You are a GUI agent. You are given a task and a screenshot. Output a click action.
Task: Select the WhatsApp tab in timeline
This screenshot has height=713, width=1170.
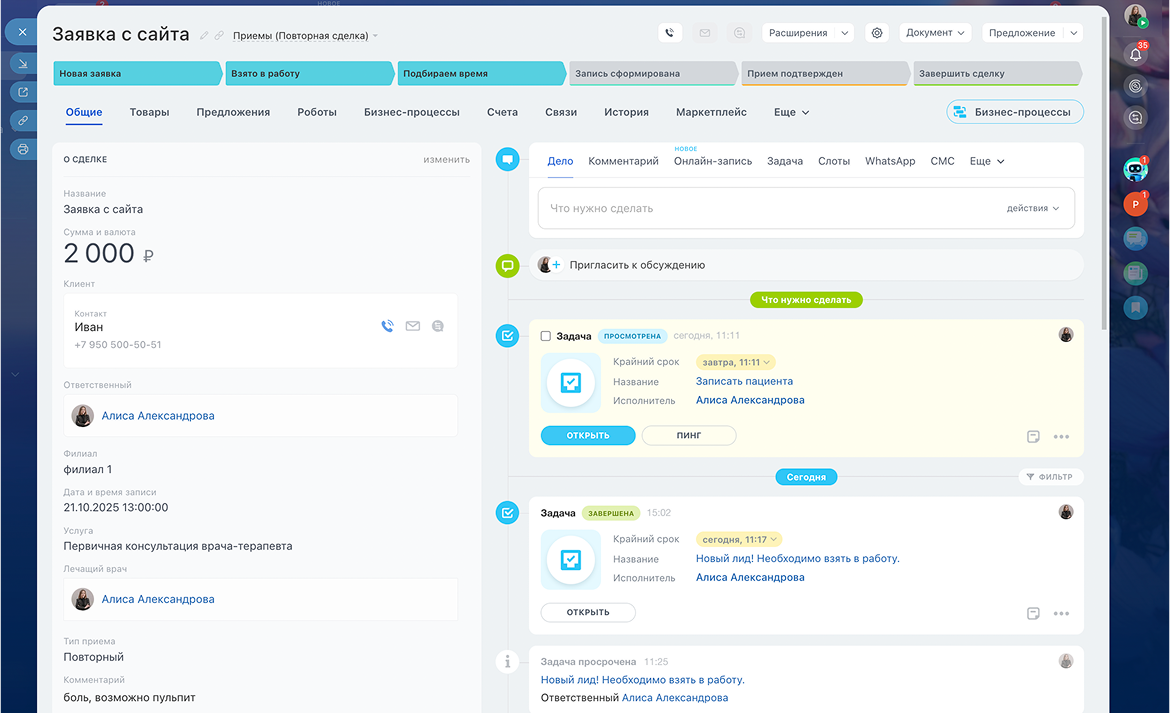coord(889,161)
